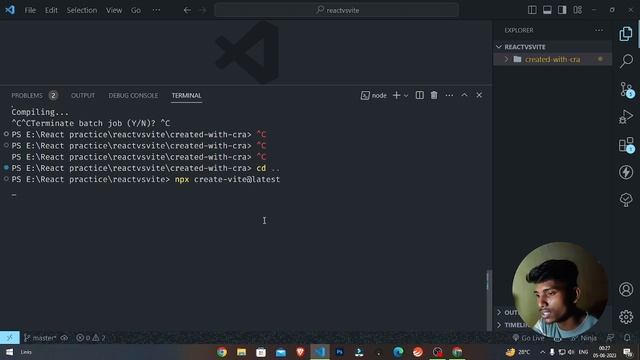The height and width of the screenshot is (360, 640).
Task: Switch to the Debug Console tab
Action: click(x=133, y=96)
